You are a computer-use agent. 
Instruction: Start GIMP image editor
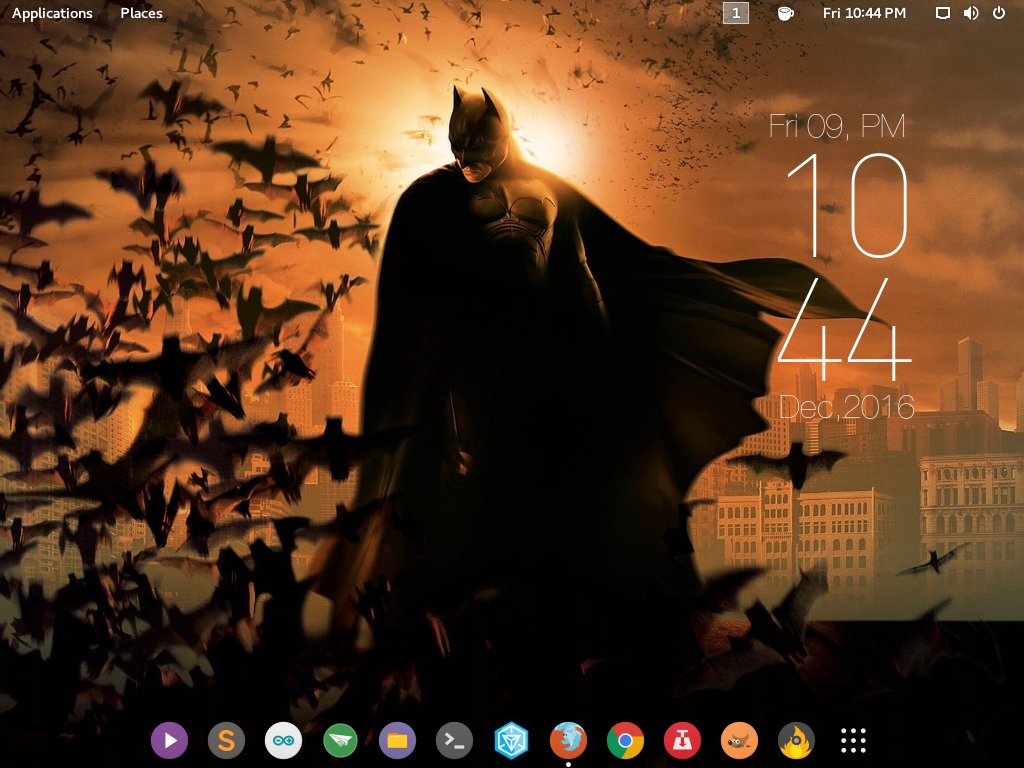pos(739,740)
